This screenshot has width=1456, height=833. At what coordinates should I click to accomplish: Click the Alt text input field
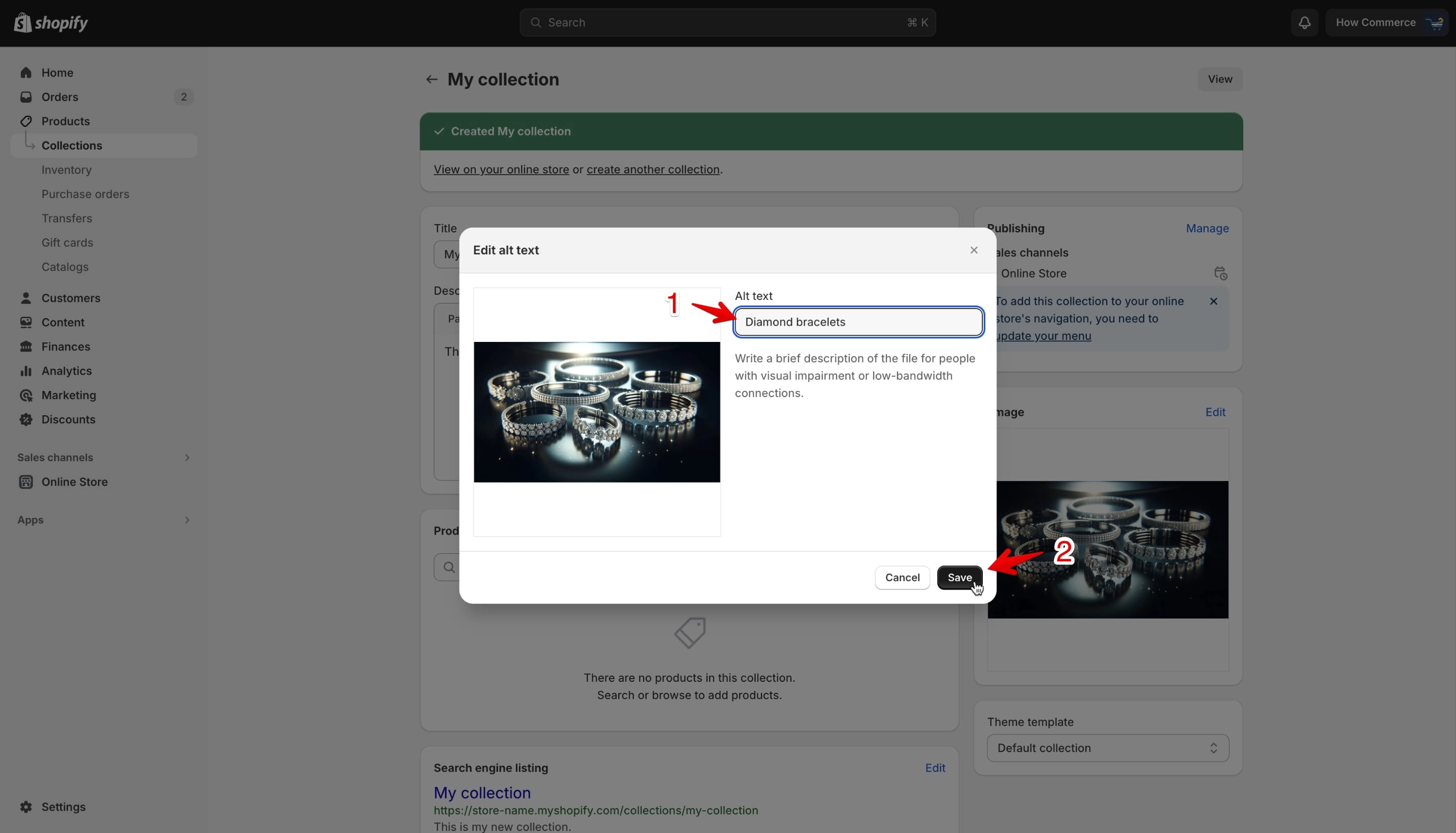coord(858,322)
